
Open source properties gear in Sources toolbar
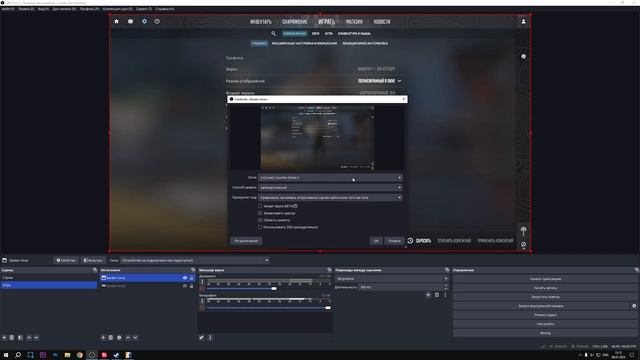tap(119, 338)
